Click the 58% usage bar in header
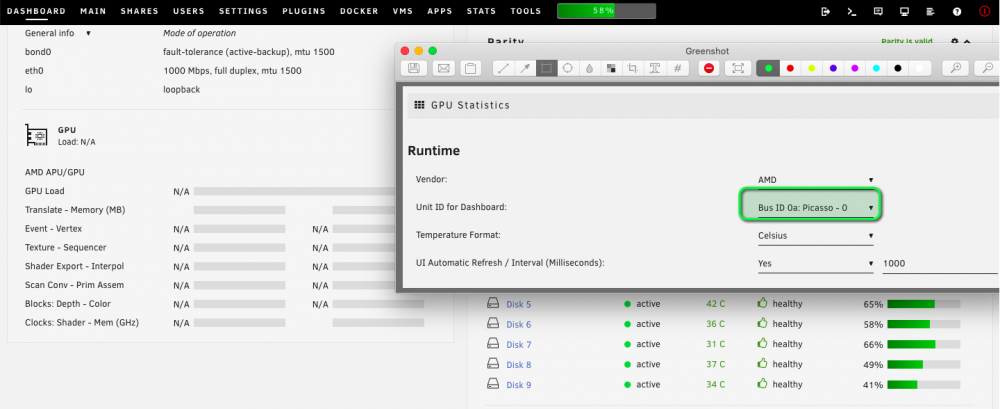 click(606, 11)
